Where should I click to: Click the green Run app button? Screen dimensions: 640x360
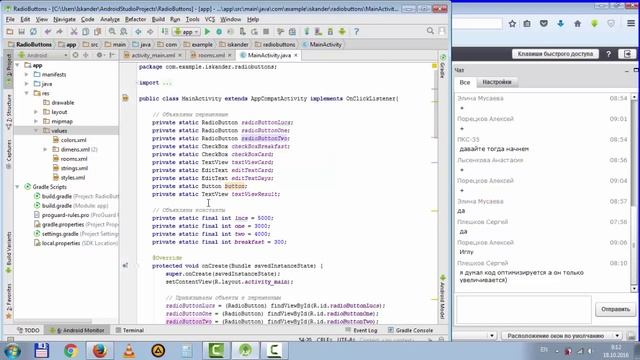(x=207, y=31)
